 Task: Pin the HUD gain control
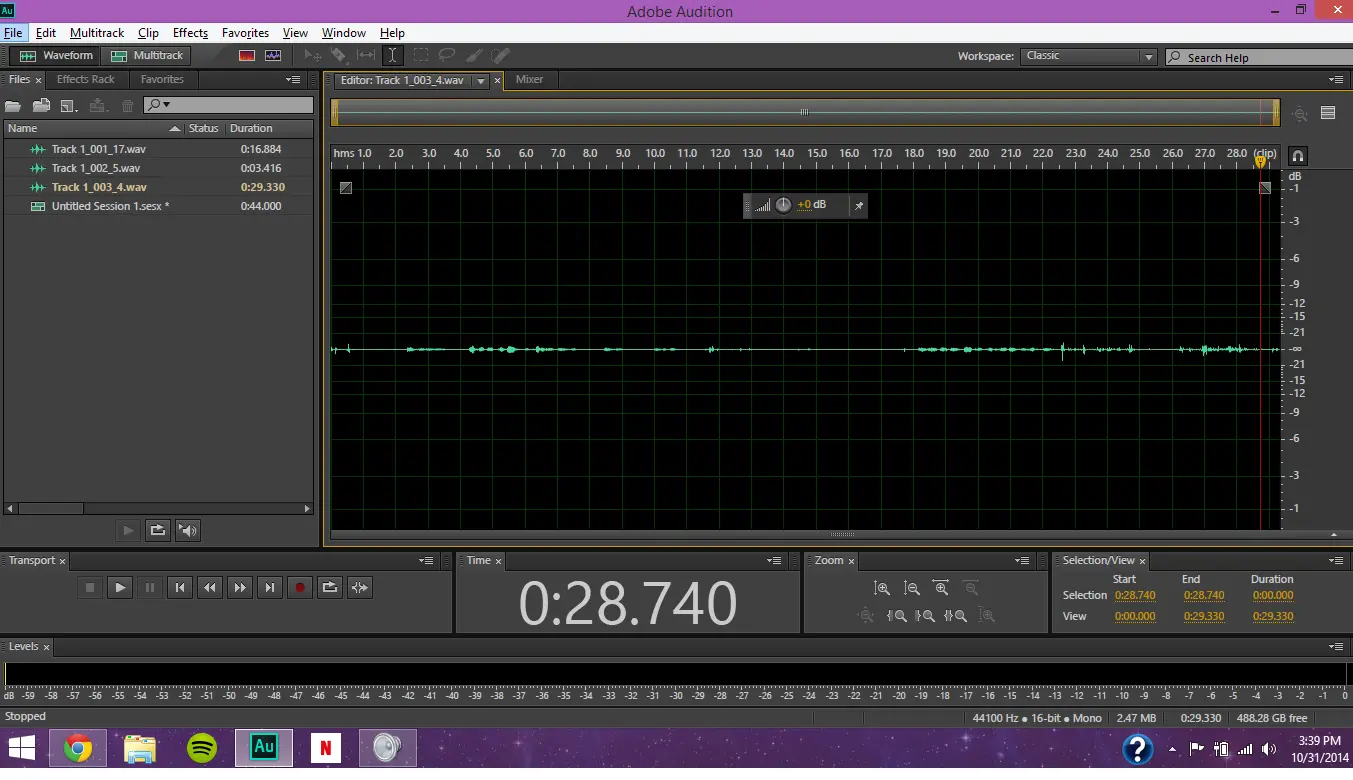[858, 206]
